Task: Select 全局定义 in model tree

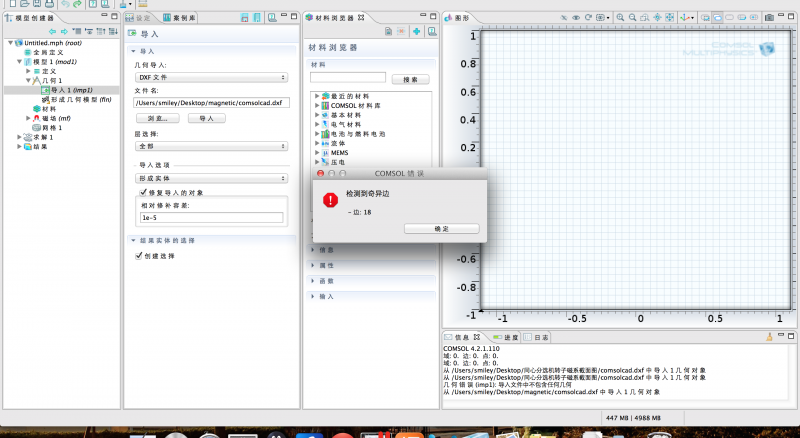Action: tap(48, 52)
